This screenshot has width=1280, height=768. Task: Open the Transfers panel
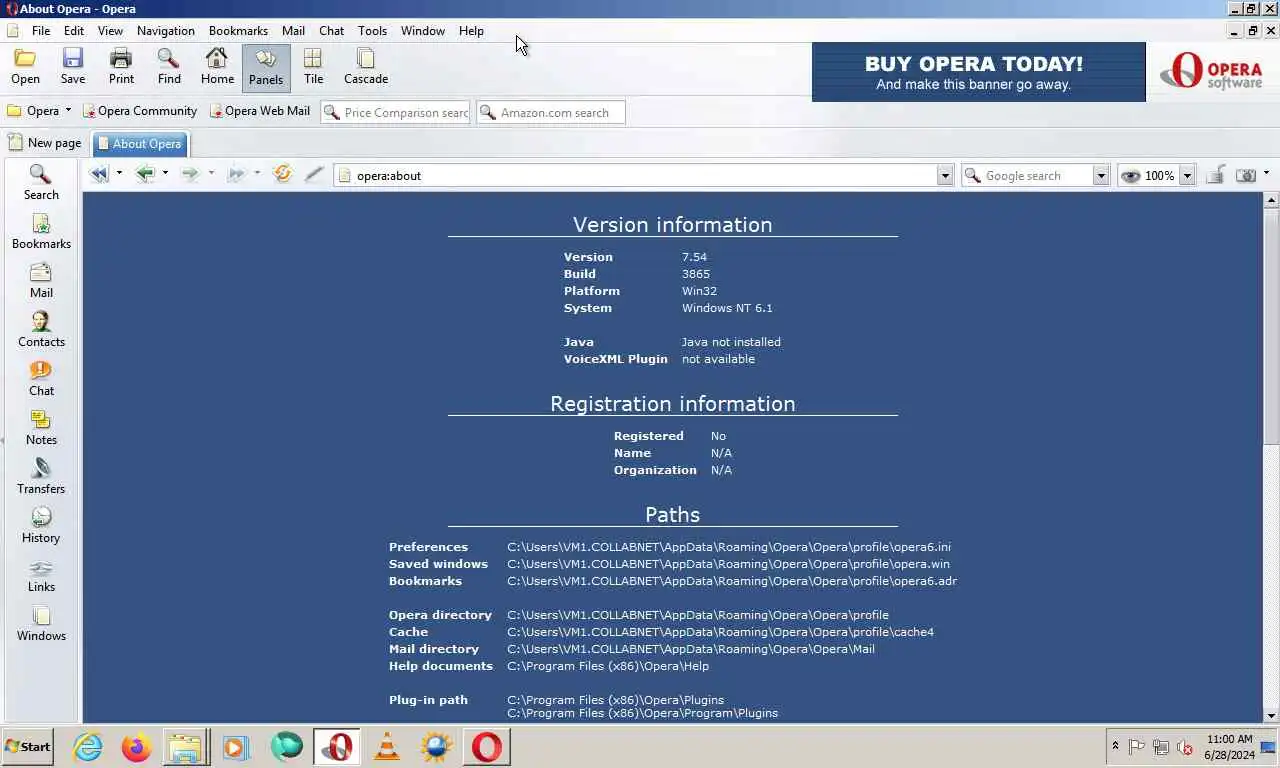click(41, 477)
